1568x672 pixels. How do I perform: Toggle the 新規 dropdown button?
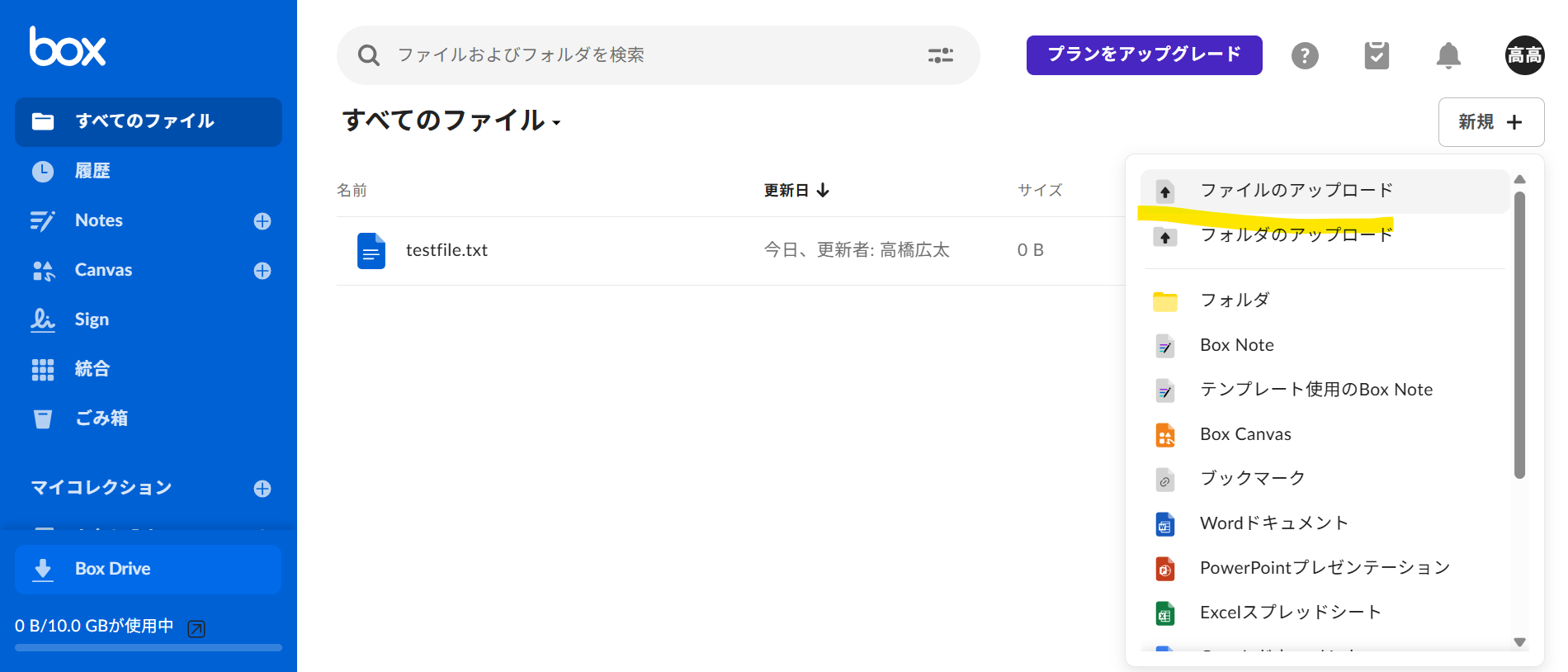(x=1490, y=122)
